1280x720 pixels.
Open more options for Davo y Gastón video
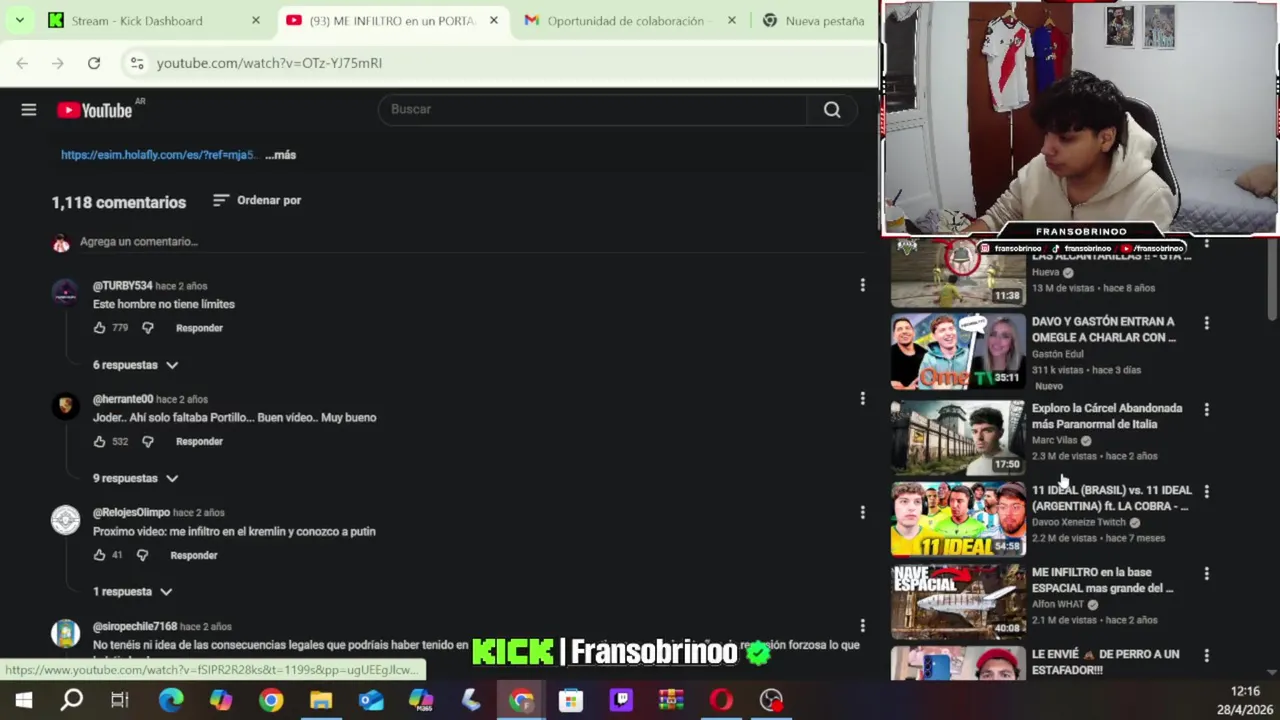(1206, 324)
